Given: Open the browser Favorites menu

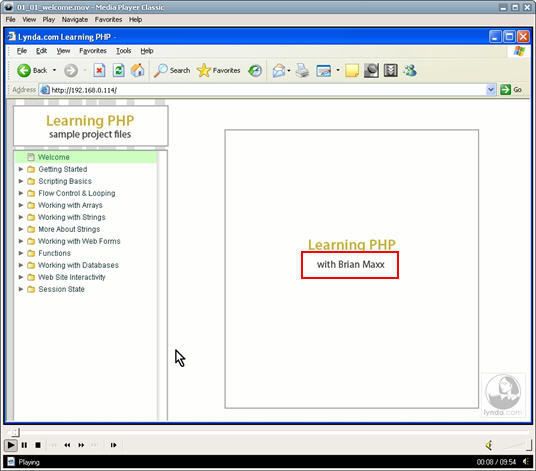Looking at the screenshot, I should 93,51.
